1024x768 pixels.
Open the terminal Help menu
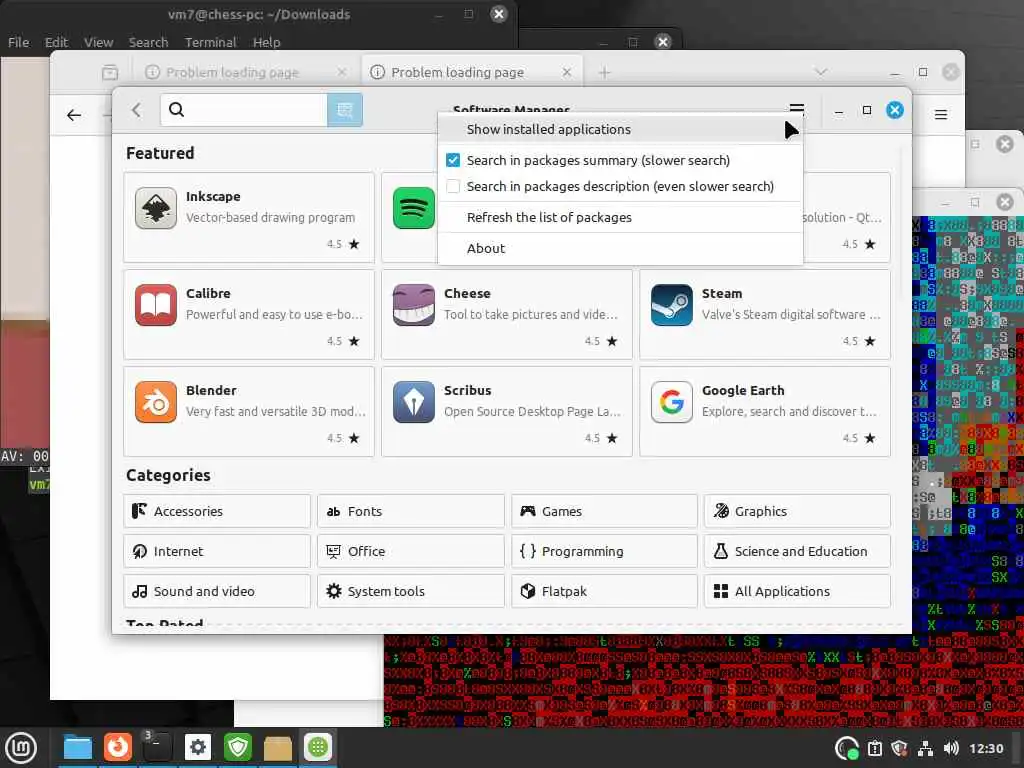pyautogui.click(x=266, y=42)
